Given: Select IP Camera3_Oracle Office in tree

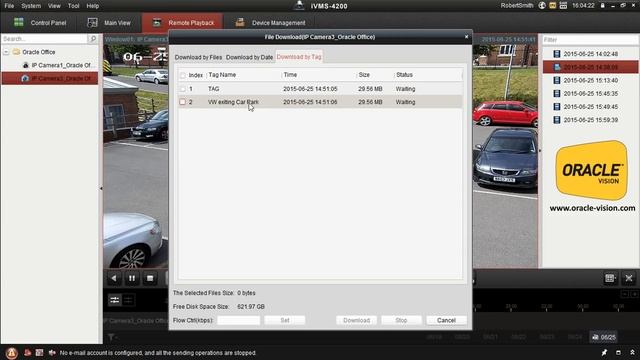Looking at the screenshot, I should (x=50, y=78).
